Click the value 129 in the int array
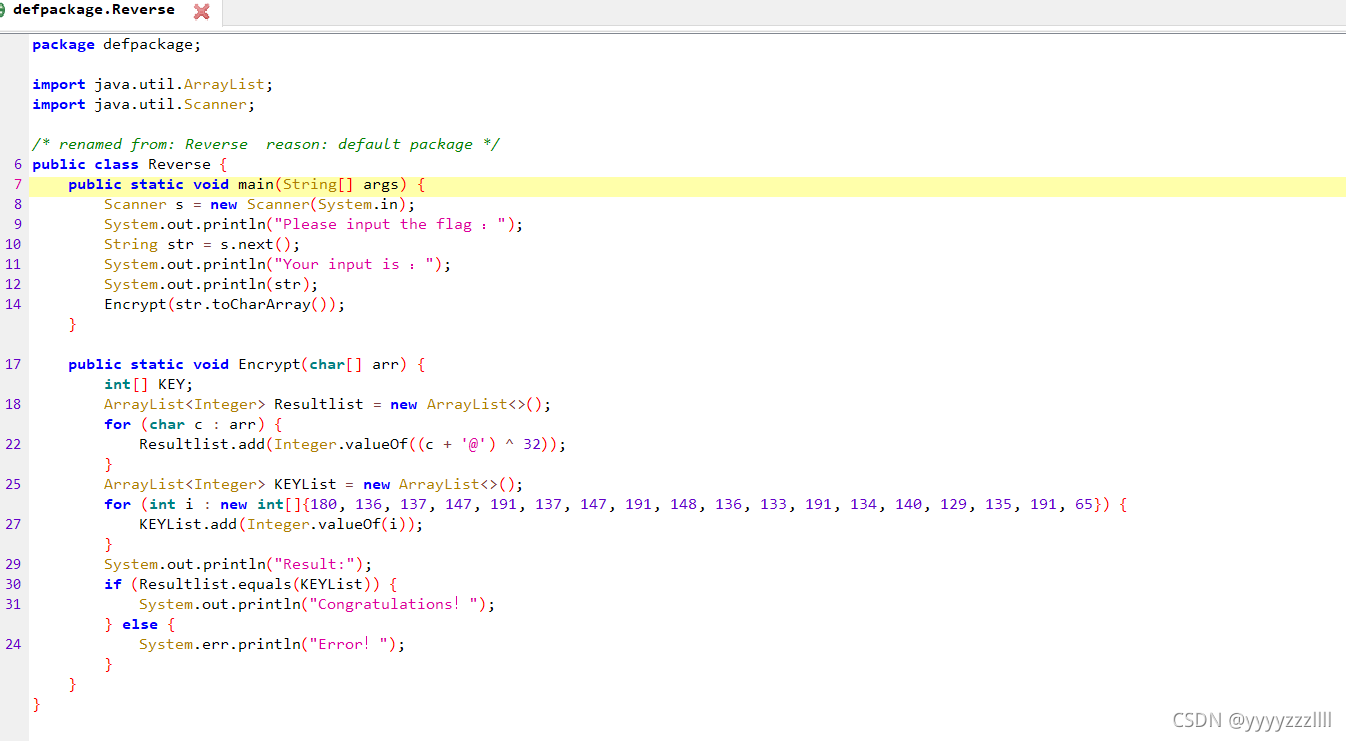 click(x=953, y=504)
